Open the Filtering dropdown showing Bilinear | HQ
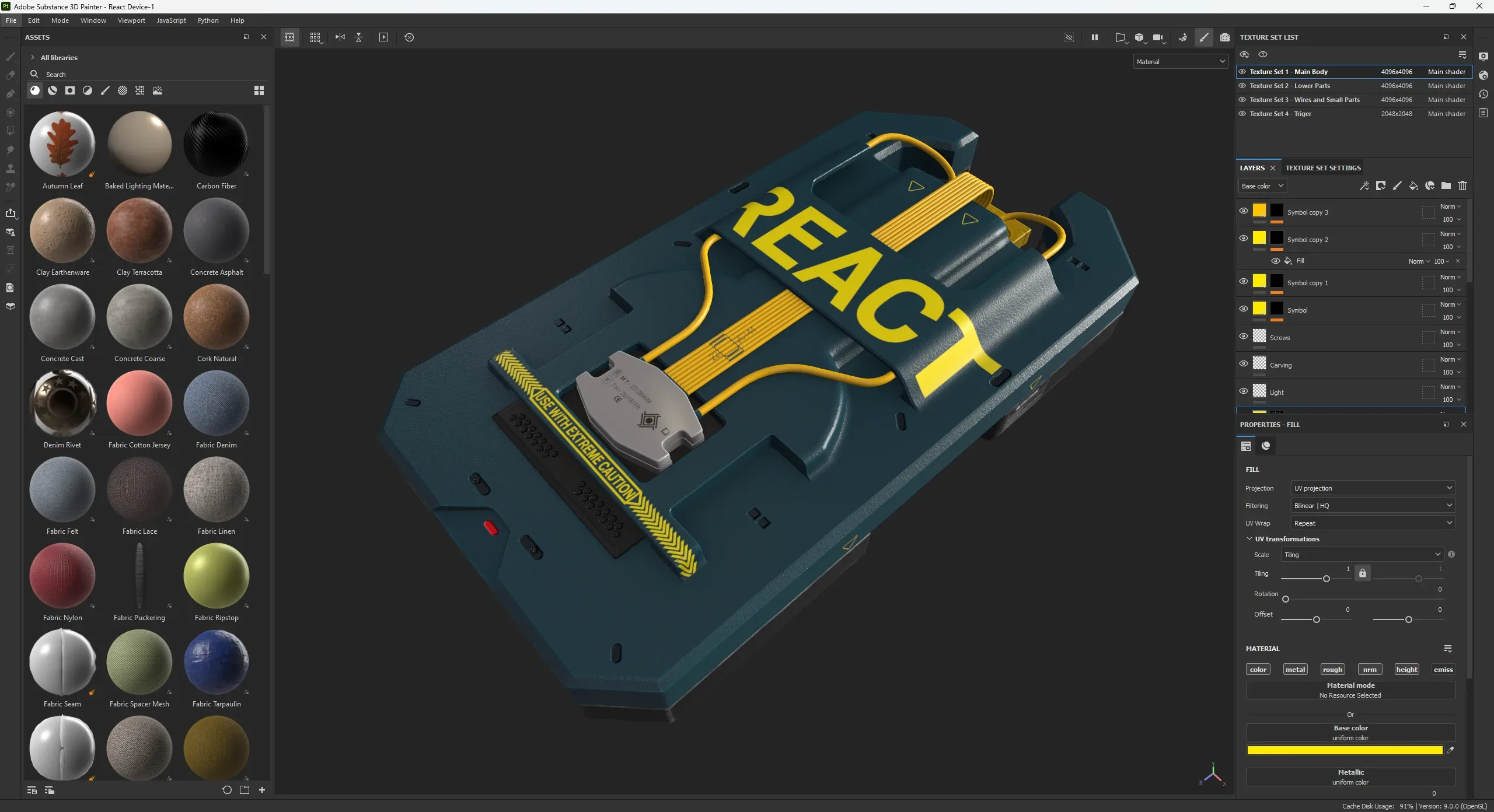The height and width of the screenshot is (812, 1494). point(1373,505)
